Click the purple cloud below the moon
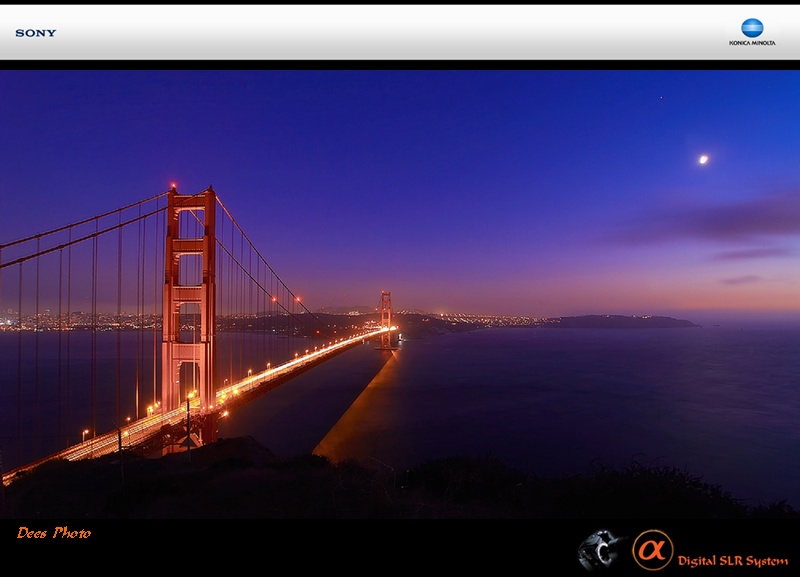 [730, 220]
